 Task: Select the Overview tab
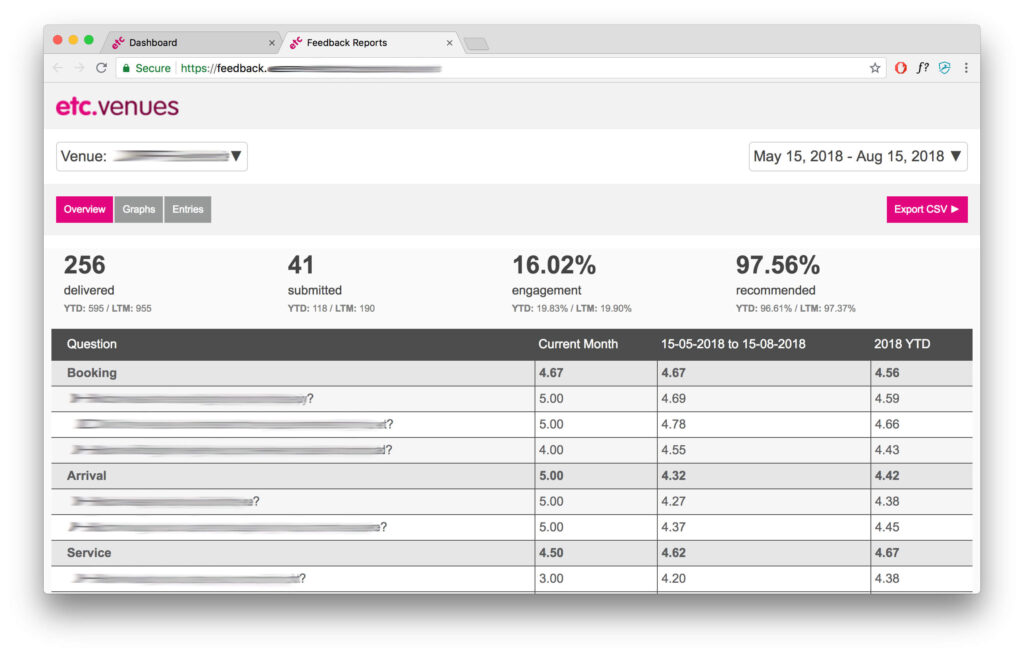click(85, 209)
